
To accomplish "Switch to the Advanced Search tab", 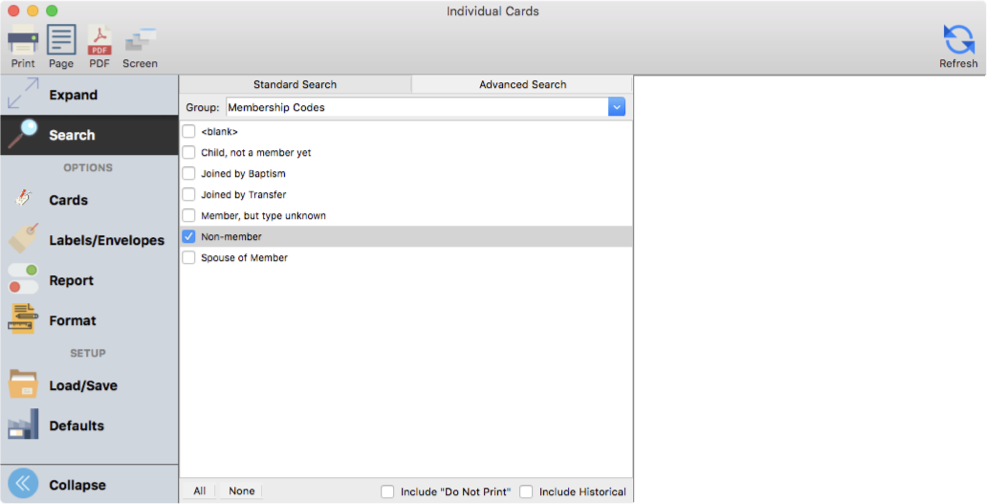I will click(522, 85).
